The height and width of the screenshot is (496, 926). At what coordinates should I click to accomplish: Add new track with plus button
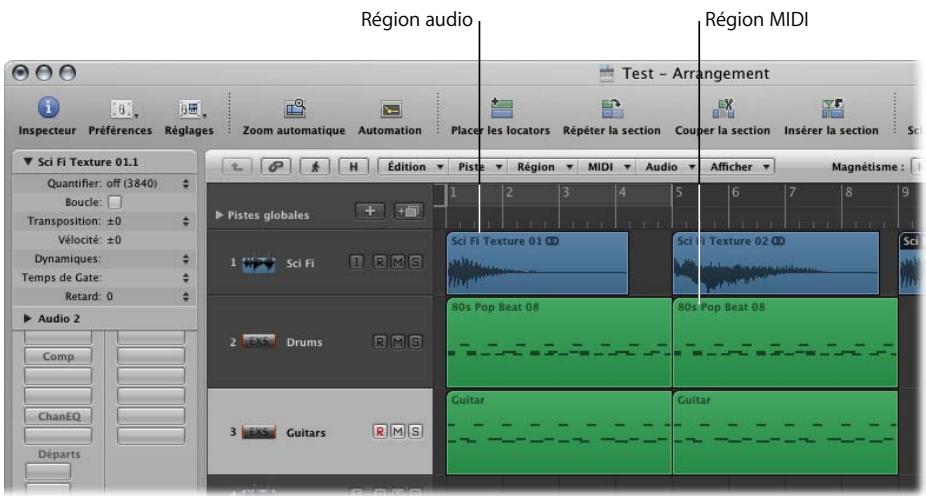coord(370,211)
